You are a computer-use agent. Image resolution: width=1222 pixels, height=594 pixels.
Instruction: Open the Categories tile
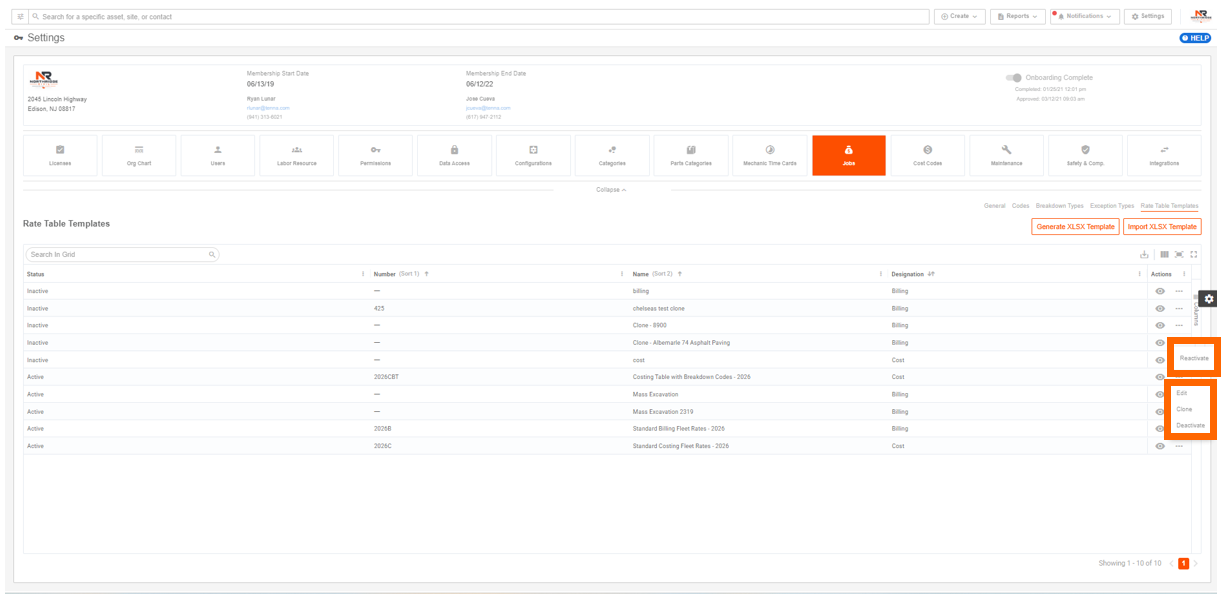coord(612,155)
